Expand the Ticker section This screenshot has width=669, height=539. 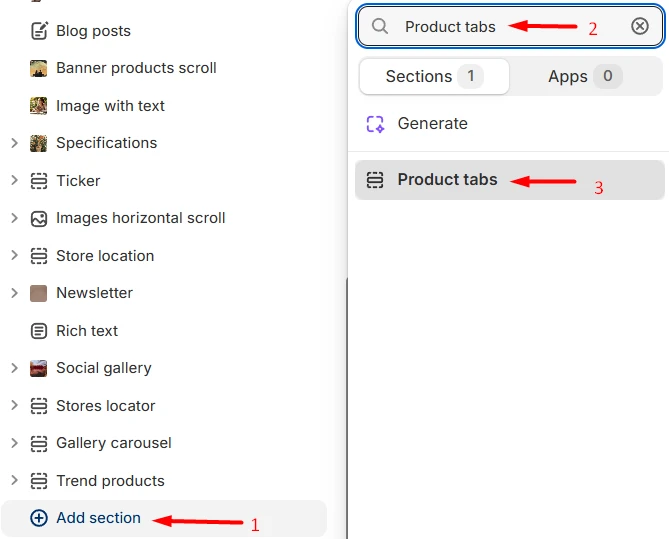coord(14,181)
